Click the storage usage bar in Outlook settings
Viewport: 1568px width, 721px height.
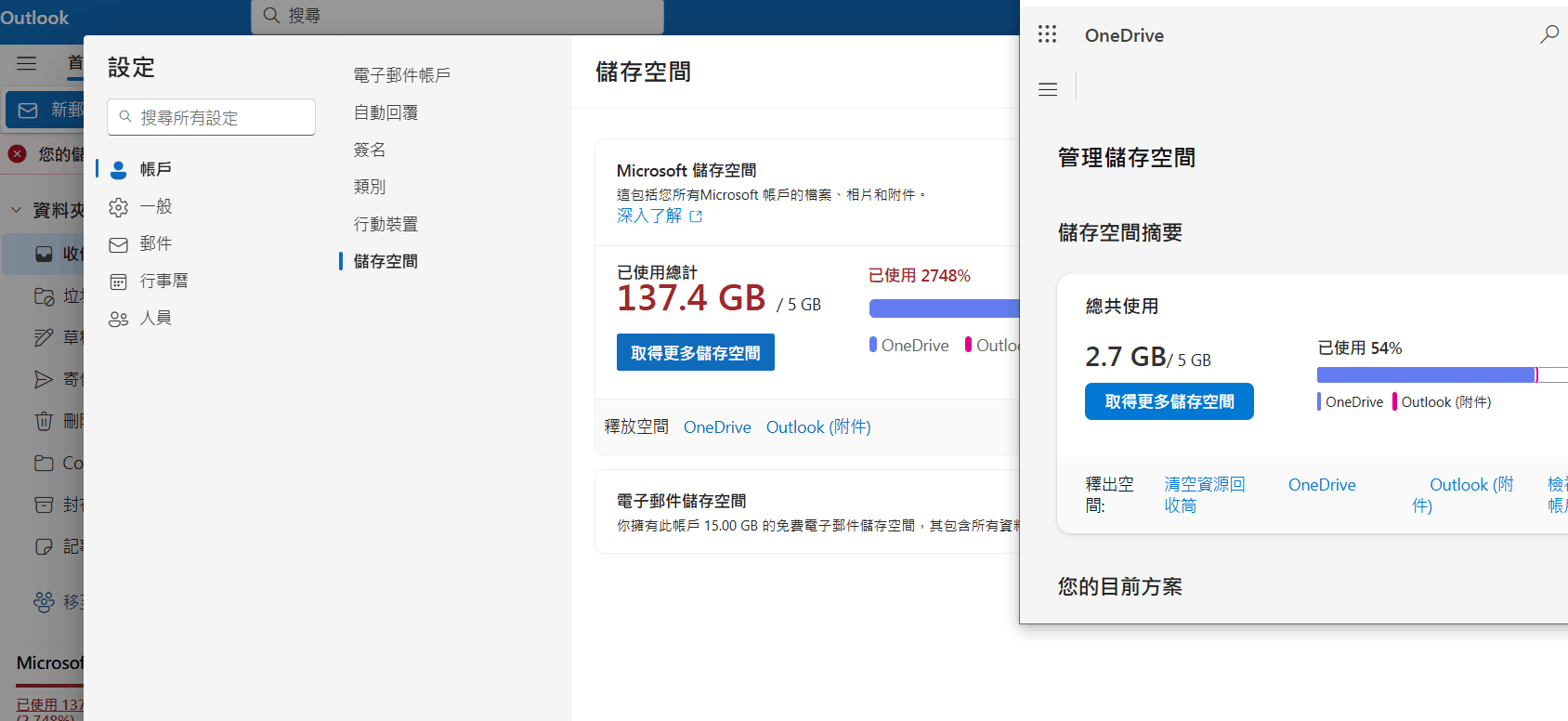click(944, 308)
